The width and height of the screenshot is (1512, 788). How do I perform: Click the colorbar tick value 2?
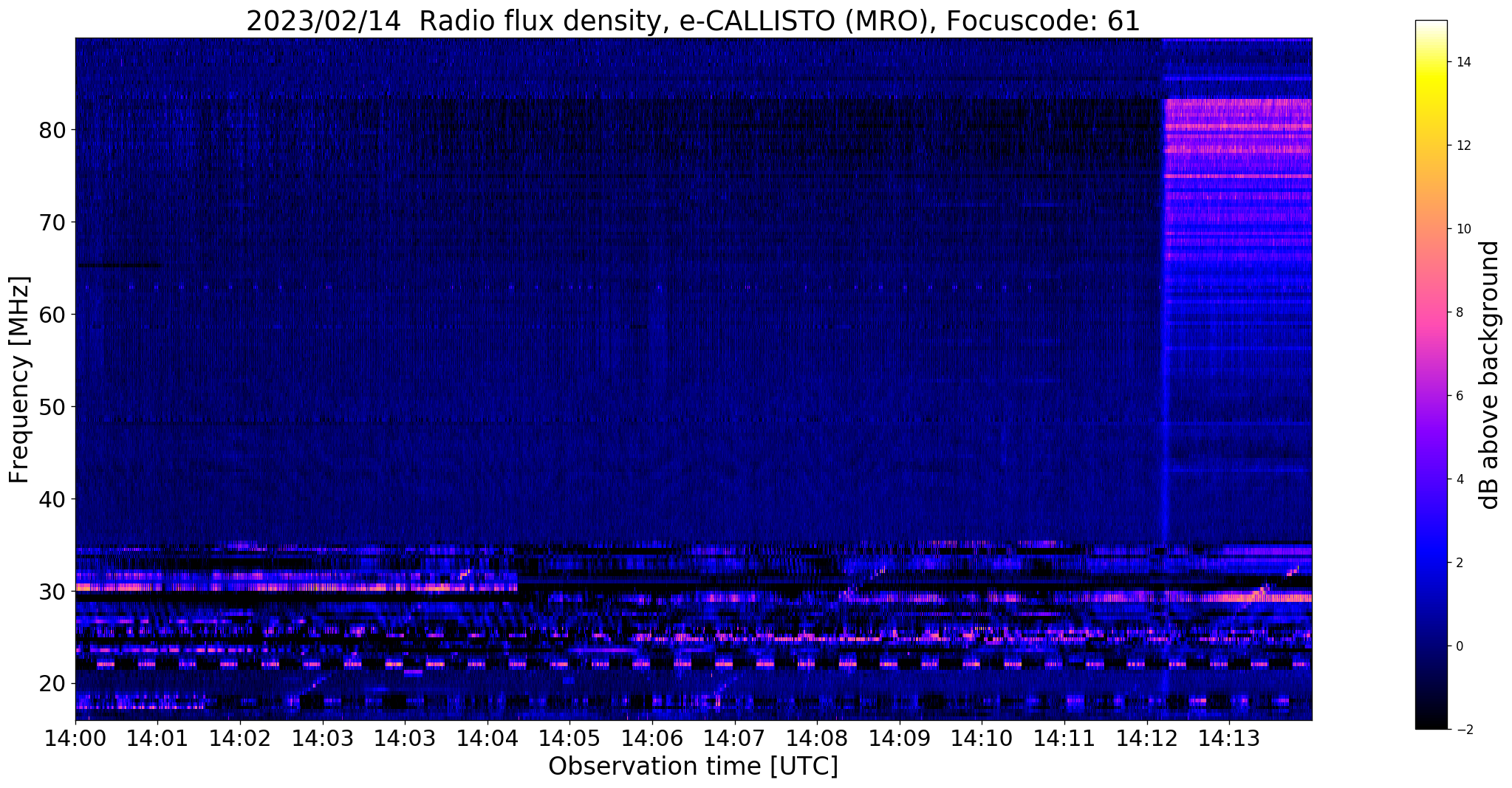click(x=1459, y=563)
